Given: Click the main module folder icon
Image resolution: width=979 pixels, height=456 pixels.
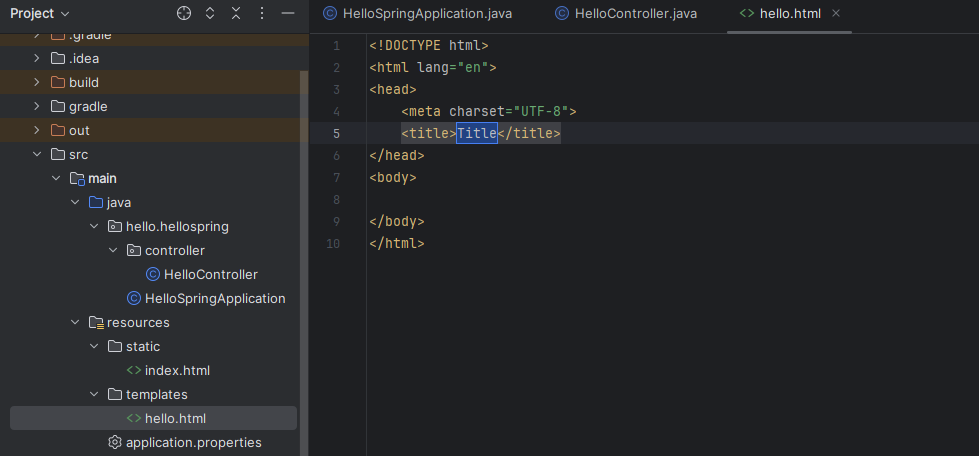Looking at the screenshot, I should click(77, 179).
